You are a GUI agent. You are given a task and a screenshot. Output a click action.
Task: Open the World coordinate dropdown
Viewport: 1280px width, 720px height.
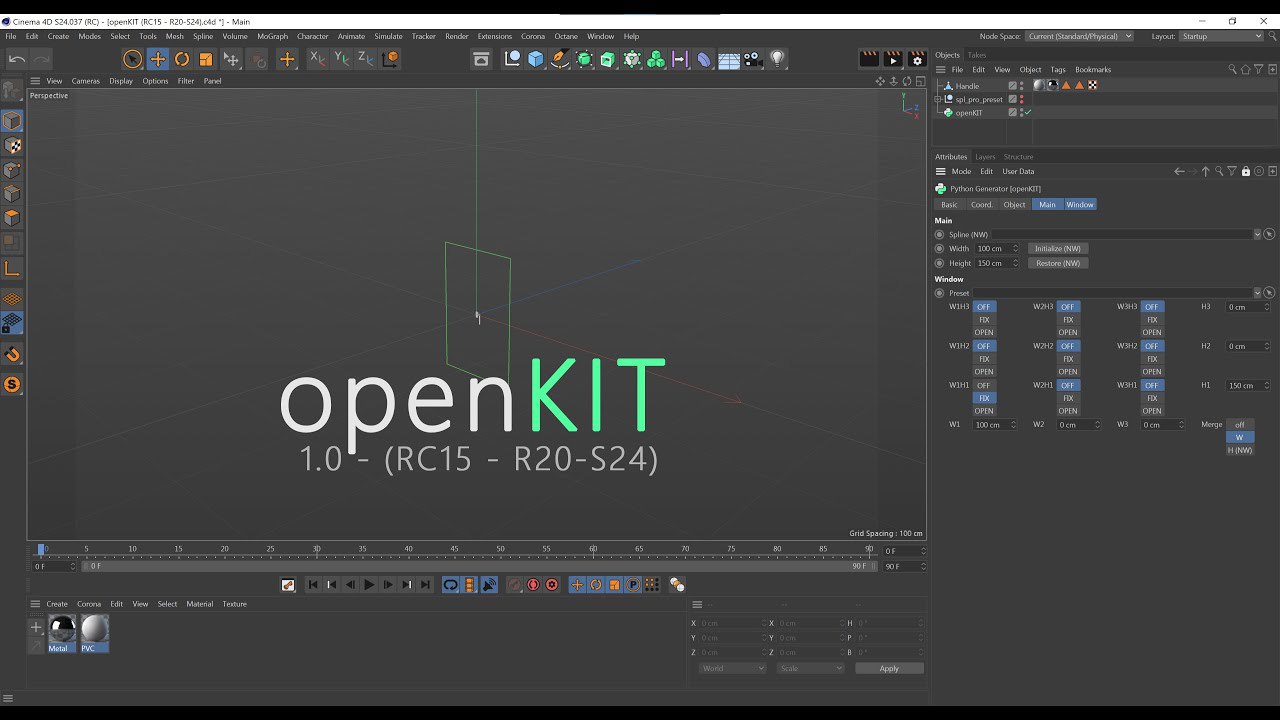pyautogui.click(x=733, y=668)
